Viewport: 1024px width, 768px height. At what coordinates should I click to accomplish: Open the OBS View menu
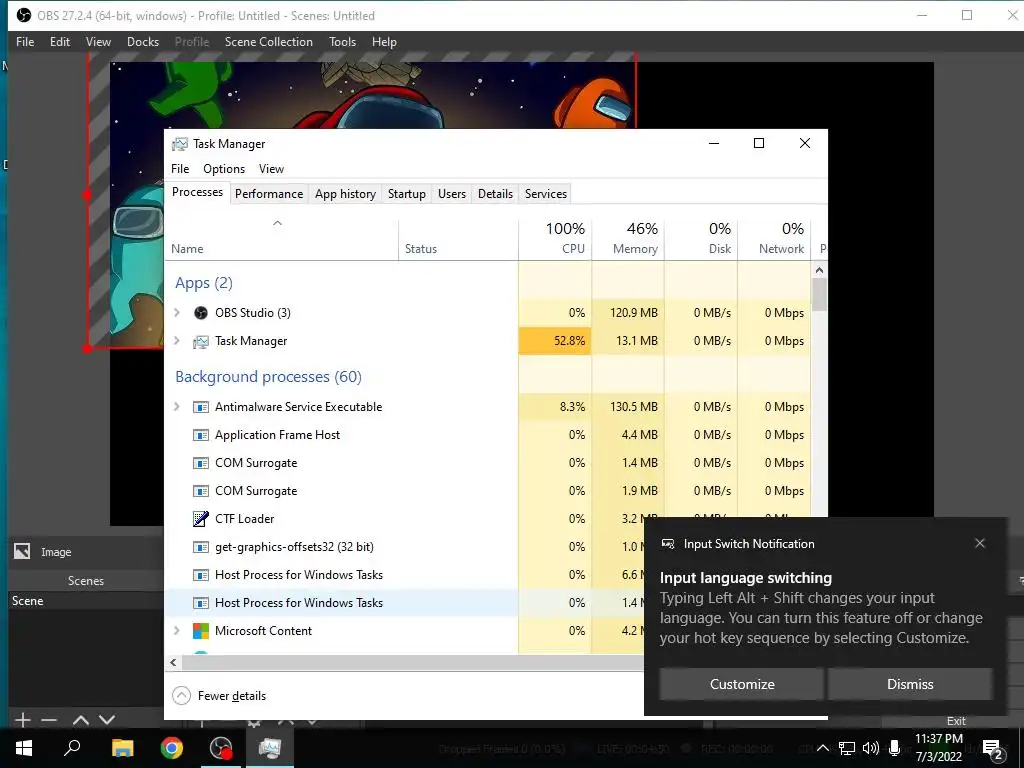pos(98,42)
